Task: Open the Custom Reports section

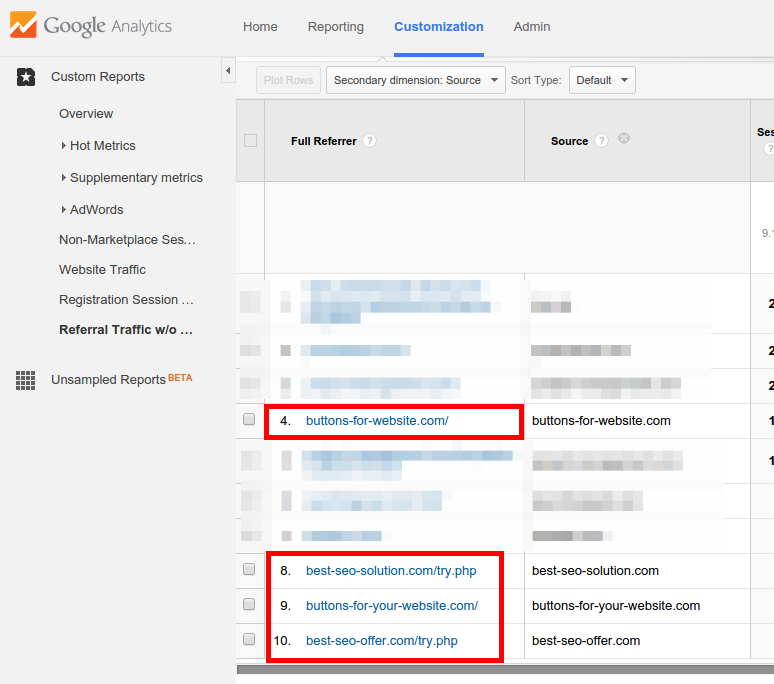Action: click(98, 77)
